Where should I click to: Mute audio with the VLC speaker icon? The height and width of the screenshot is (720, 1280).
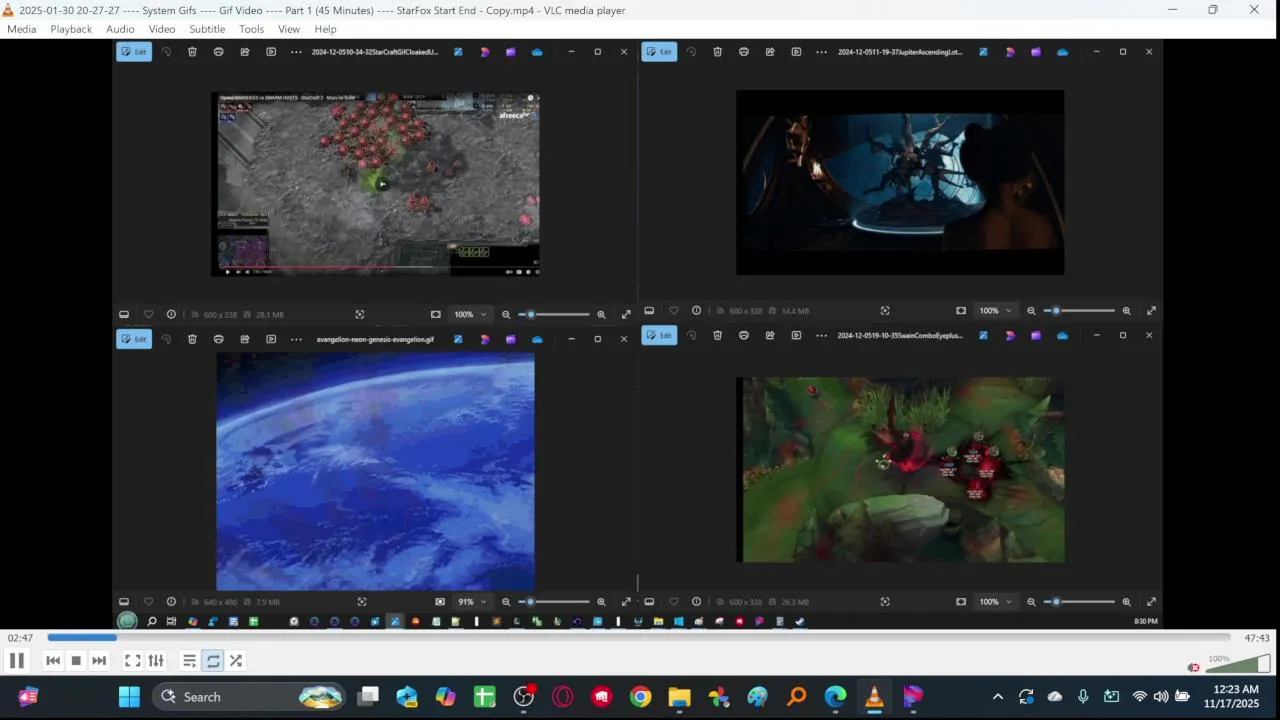tap(1193, 667)
